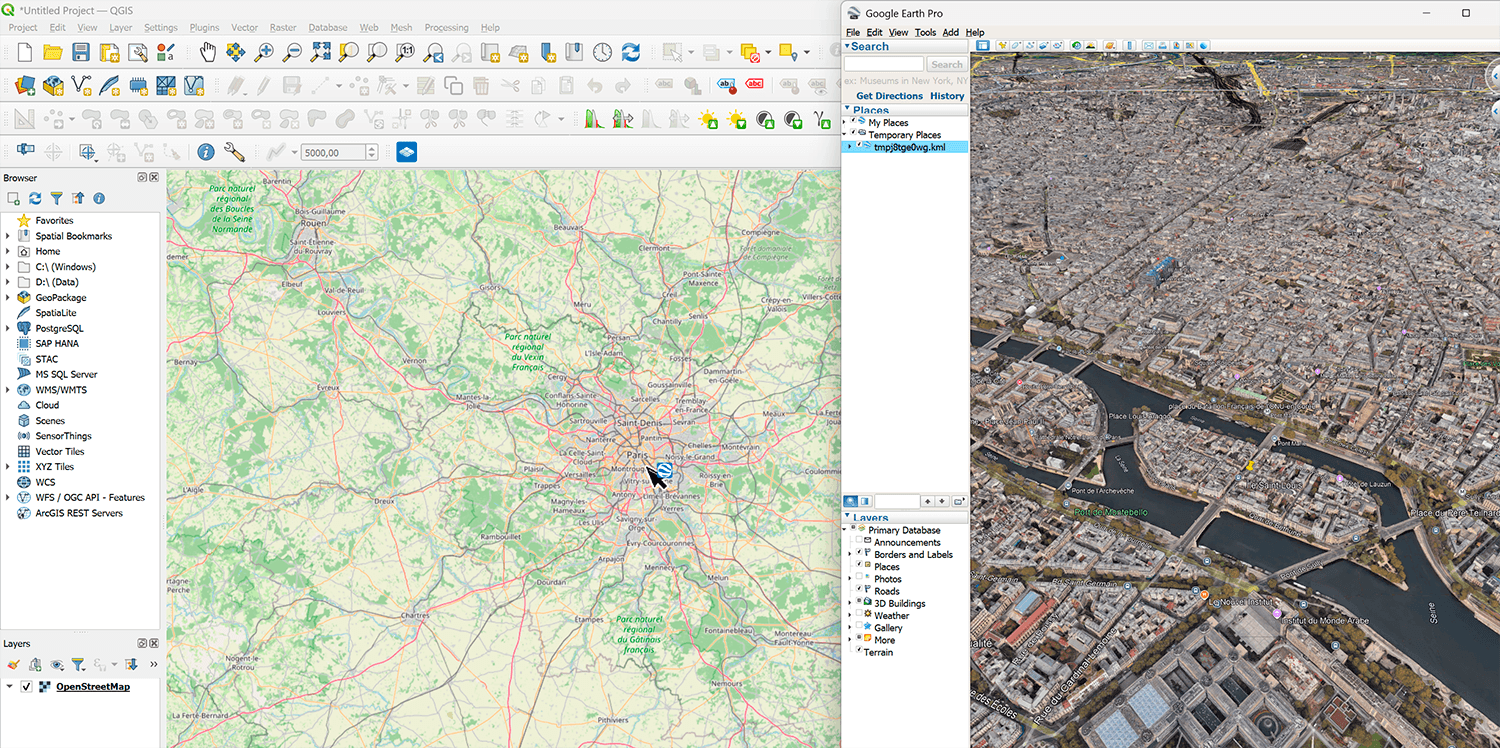Expand the 3D Buildings layer tree
Screen dimensions: 1500x748
[850, 603]
